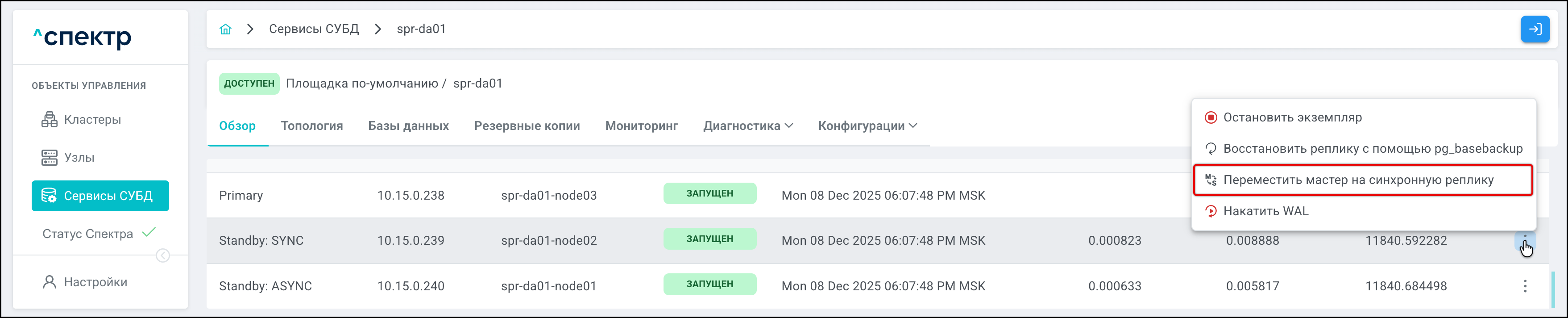Open three-dot menu for Standby ASYNC row
The width and height of the screenshot is (1568, 318).
pyautogui.click(x=1525, y=286)
